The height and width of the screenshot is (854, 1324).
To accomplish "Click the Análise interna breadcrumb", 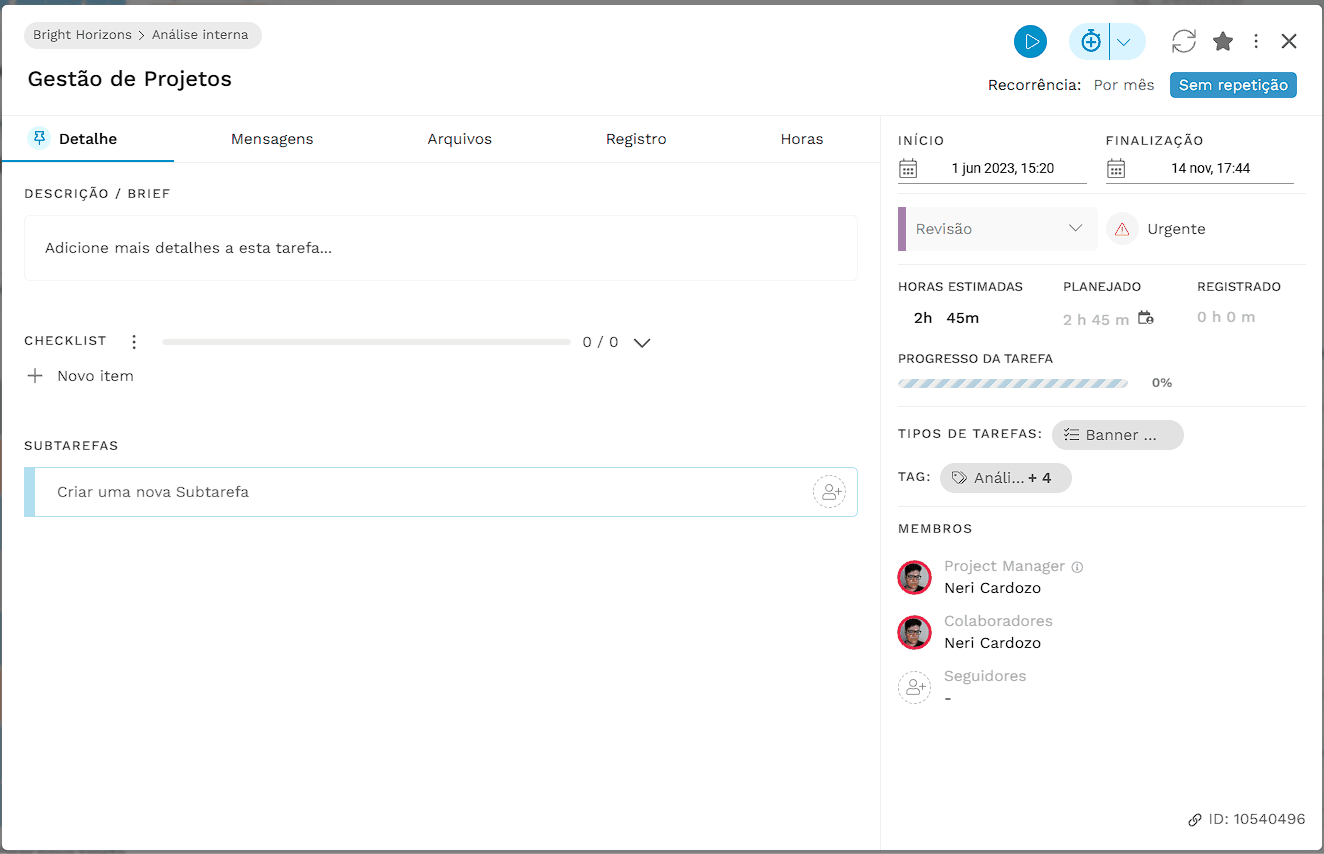I will (x=200, y=35).
